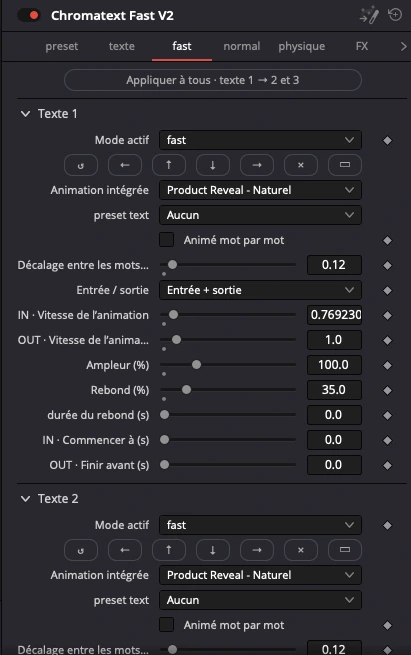The image size is (411, 655).
Task: Edit Texte 1 Décalage value 0.12
Action: click(x=334, y=265)
